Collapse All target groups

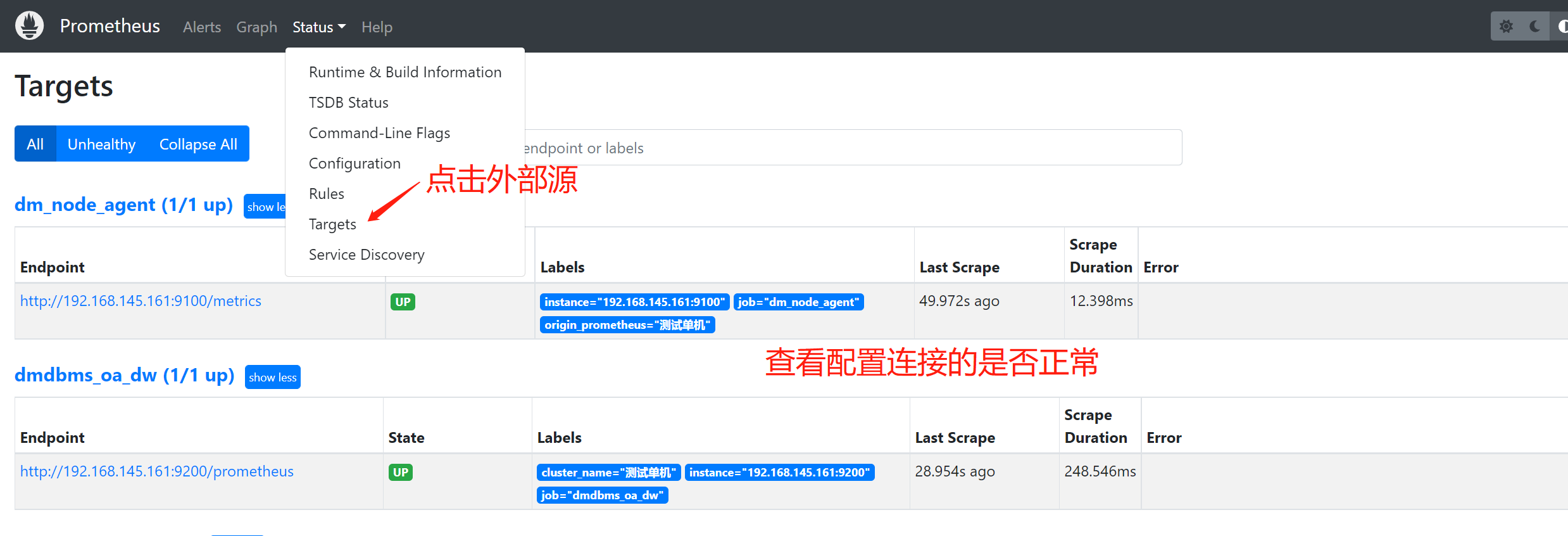(198, 144)
